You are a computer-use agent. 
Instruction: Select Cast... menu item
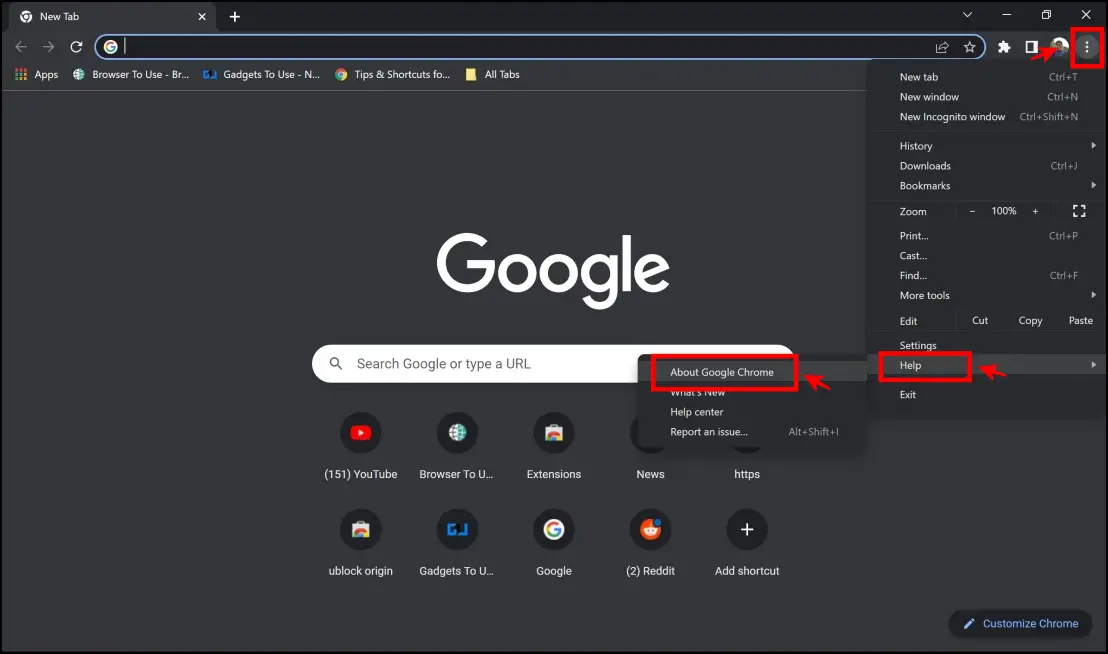(987, 256)
